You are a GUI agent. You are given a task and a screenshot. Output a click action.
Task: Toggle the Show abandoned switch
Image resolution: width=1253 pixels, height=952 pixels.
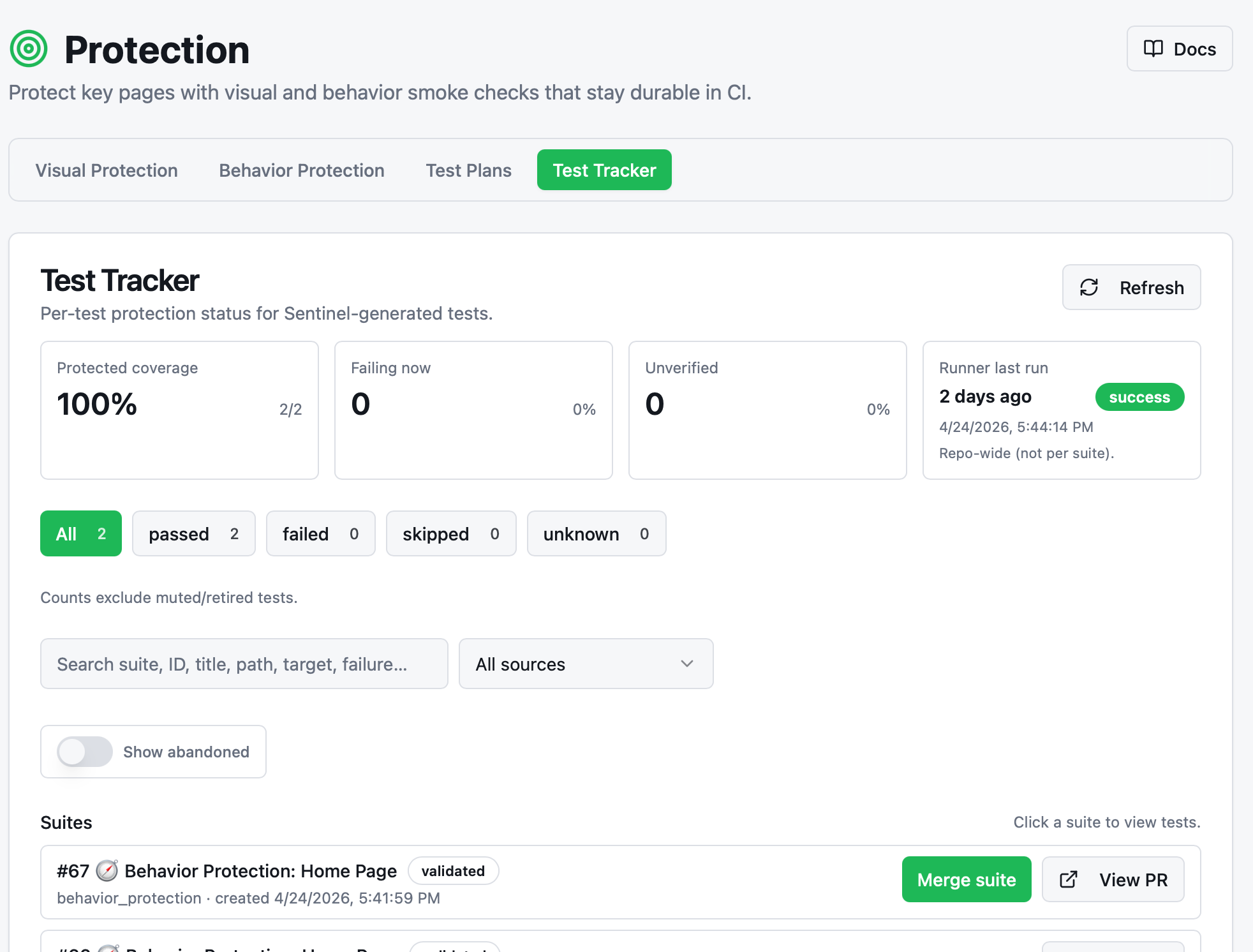pos(85,752)
